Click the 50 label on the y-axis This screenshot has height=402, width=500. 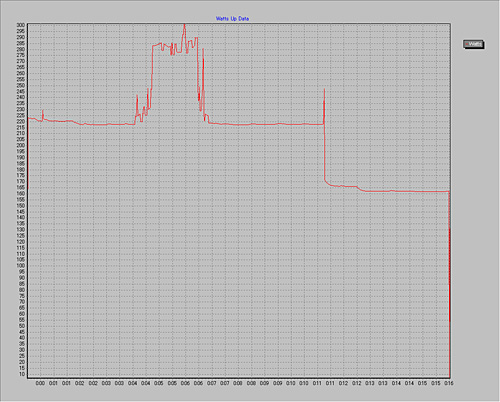pyautogui.click(x=22, y=326)
